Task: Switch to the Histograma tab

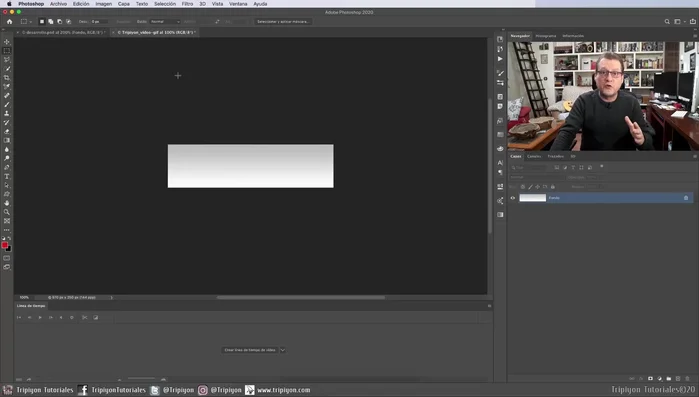Action: pos(546,36)
